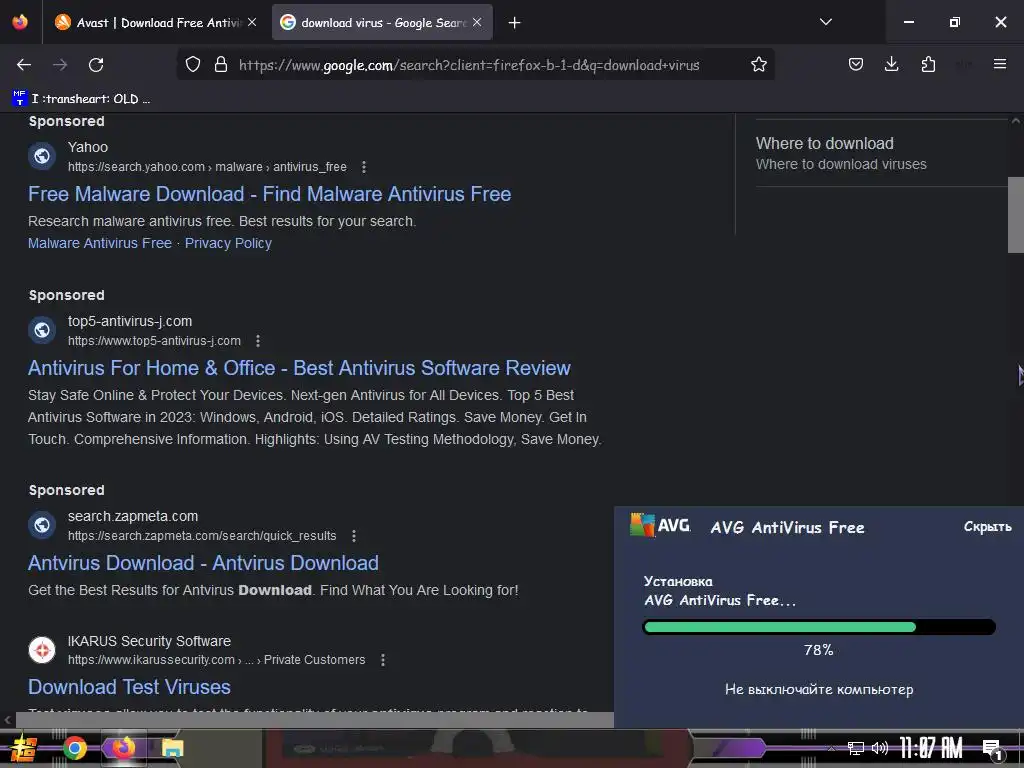Open options menu for top5-antivirus ad

point(258,341)
